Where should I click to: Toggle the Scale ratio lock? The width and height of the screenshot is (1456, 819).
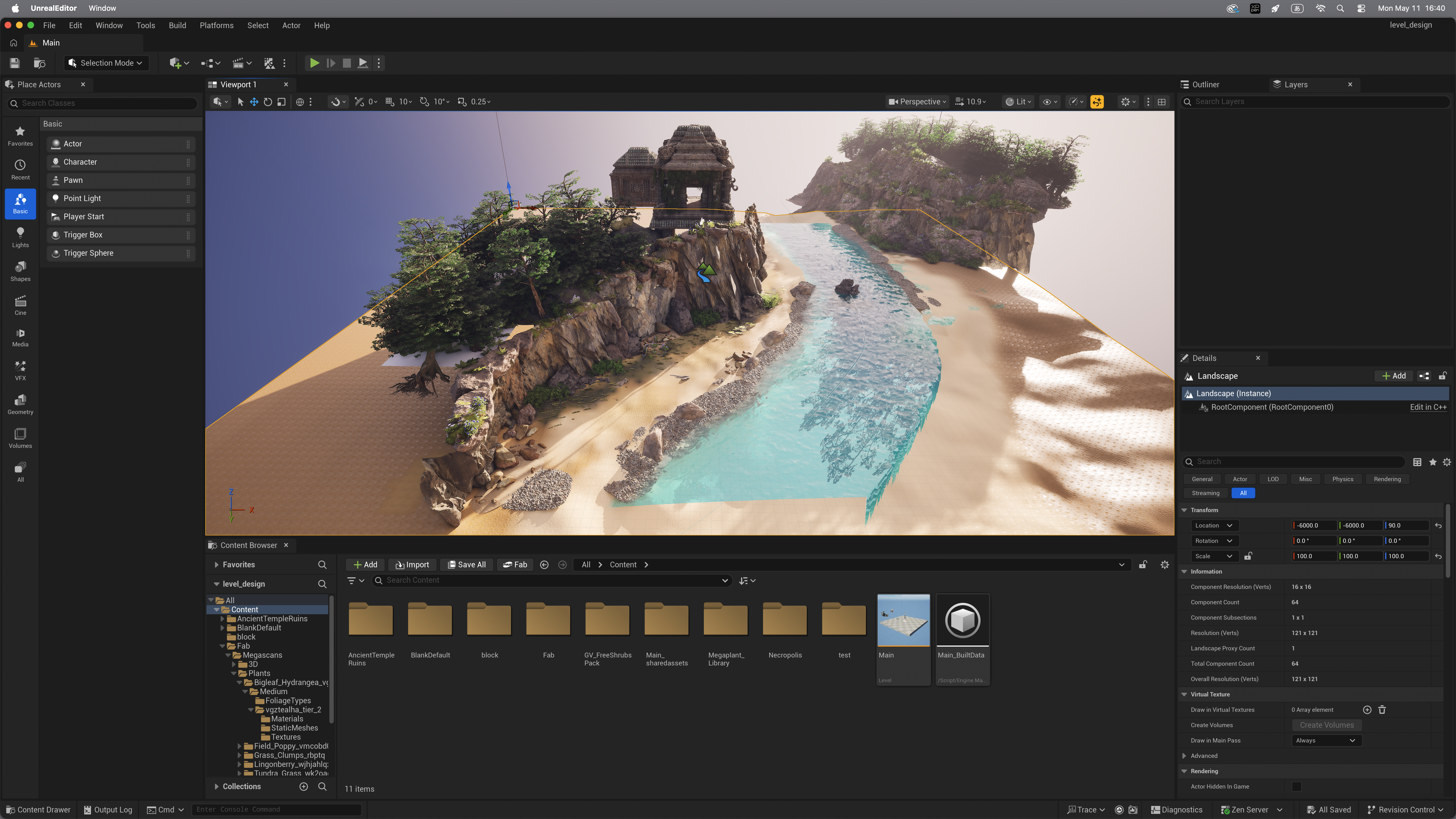[x=1248, y=556]
